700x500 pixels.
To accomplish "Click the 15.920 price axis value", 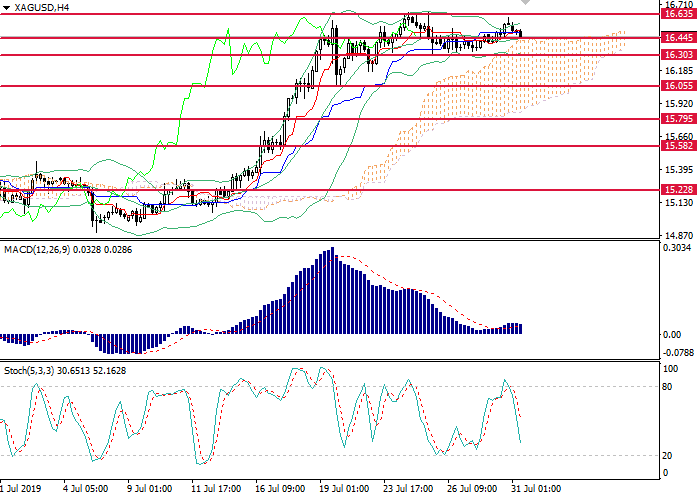I will 679,104.
